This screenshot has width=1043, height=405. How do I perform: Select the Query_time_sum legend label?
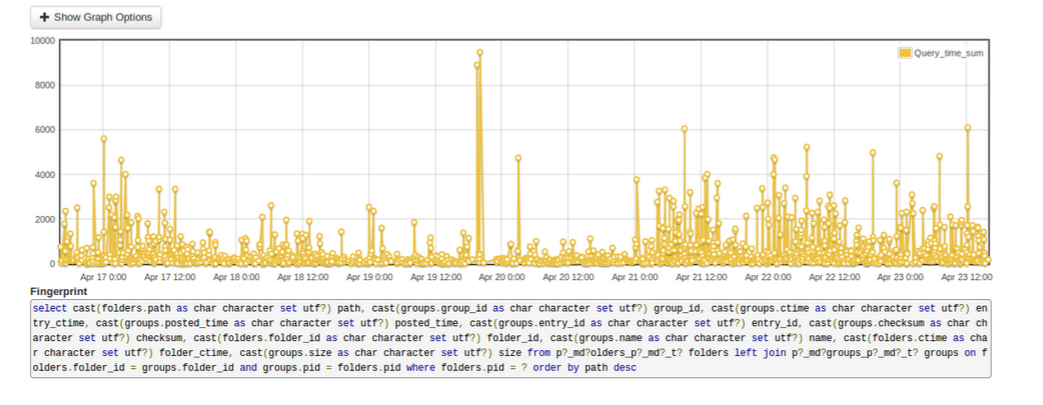(948, 53)
